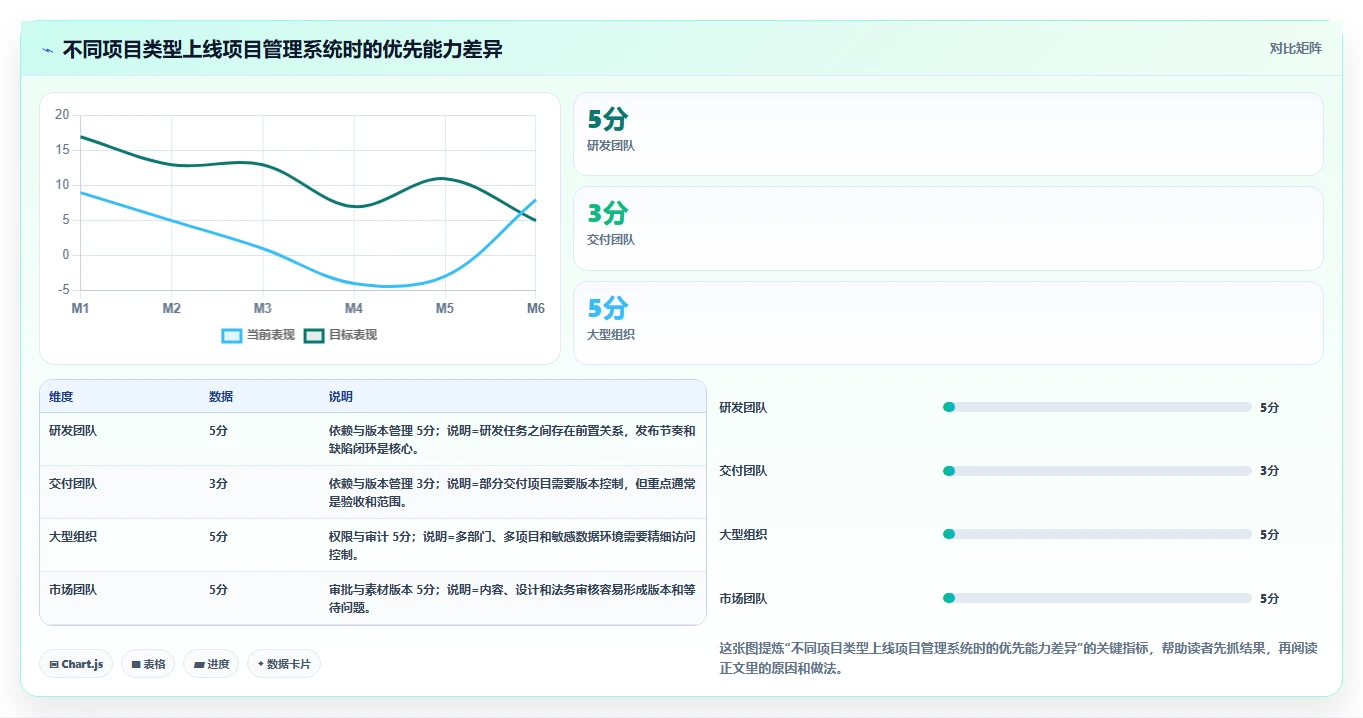Click the 依赖与版本管理 5分 description cell
Image resolution: width=1363 pixels, height=718 pixels.
coord(512,439)
